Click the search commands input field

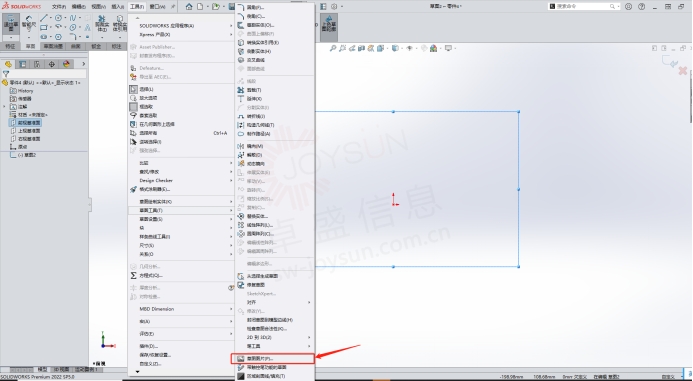pos(583,7)
